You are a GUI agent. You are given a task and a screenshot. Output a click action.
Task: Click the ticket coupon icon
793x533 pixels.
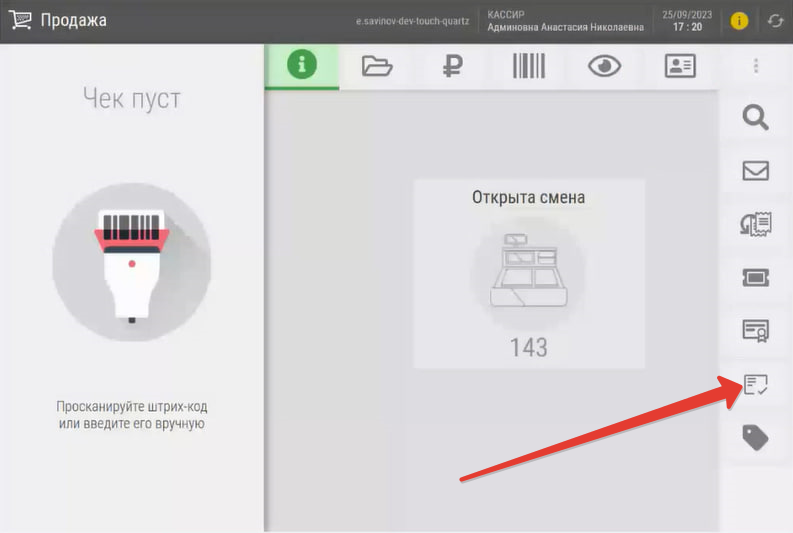[x=756, y=278]
